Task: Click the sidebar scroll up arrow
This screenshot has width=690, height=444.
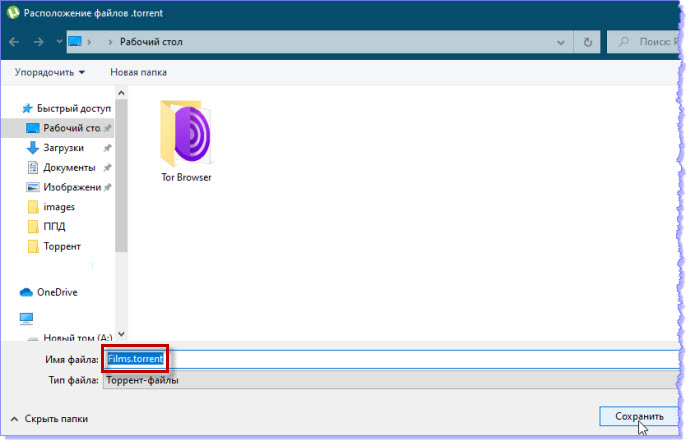Action: click(x=121, y=93)
